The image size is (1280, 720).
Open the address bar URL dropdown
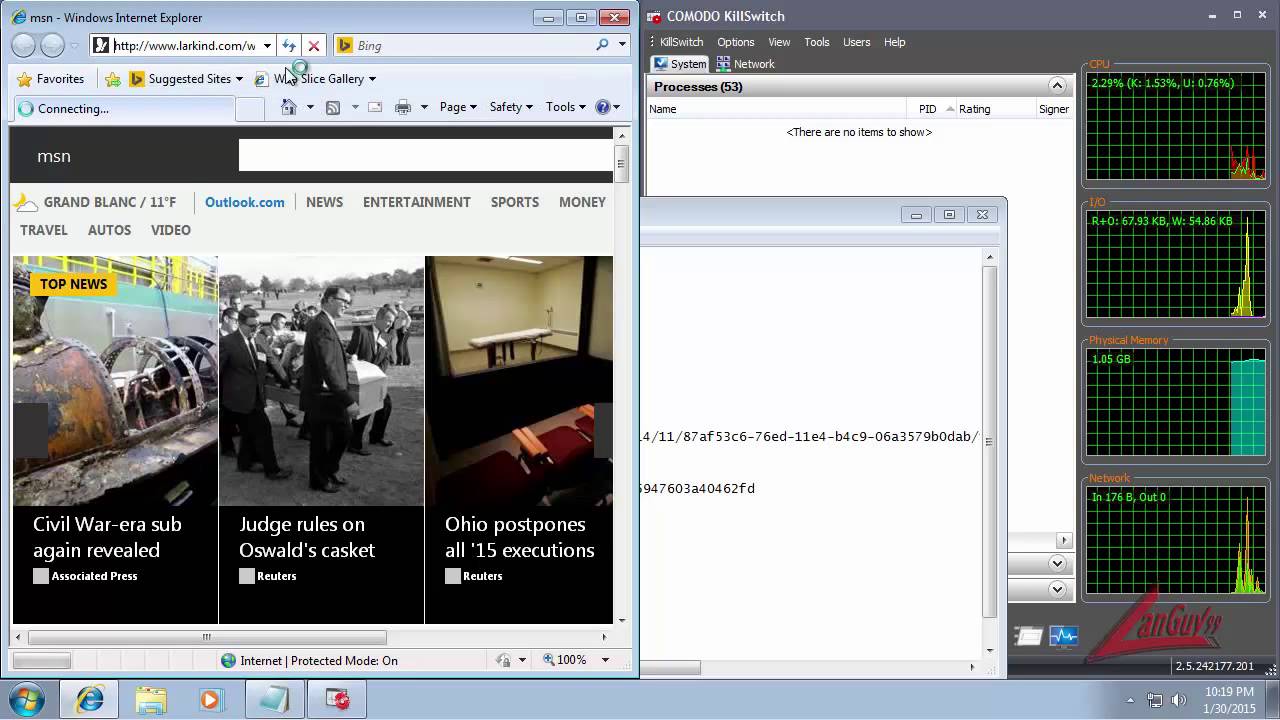[267, 45]
